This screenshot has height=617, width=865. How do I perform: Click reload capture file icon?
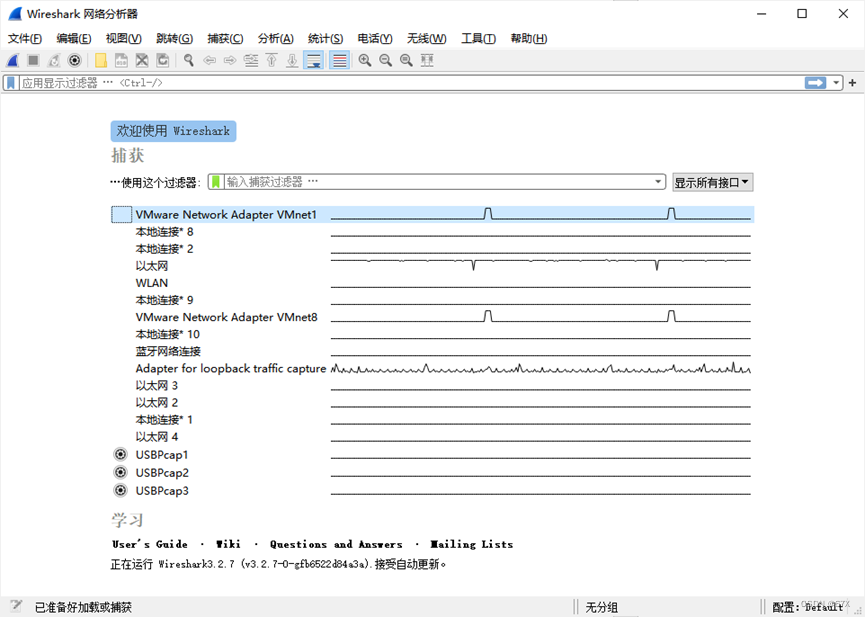(163, 60)
